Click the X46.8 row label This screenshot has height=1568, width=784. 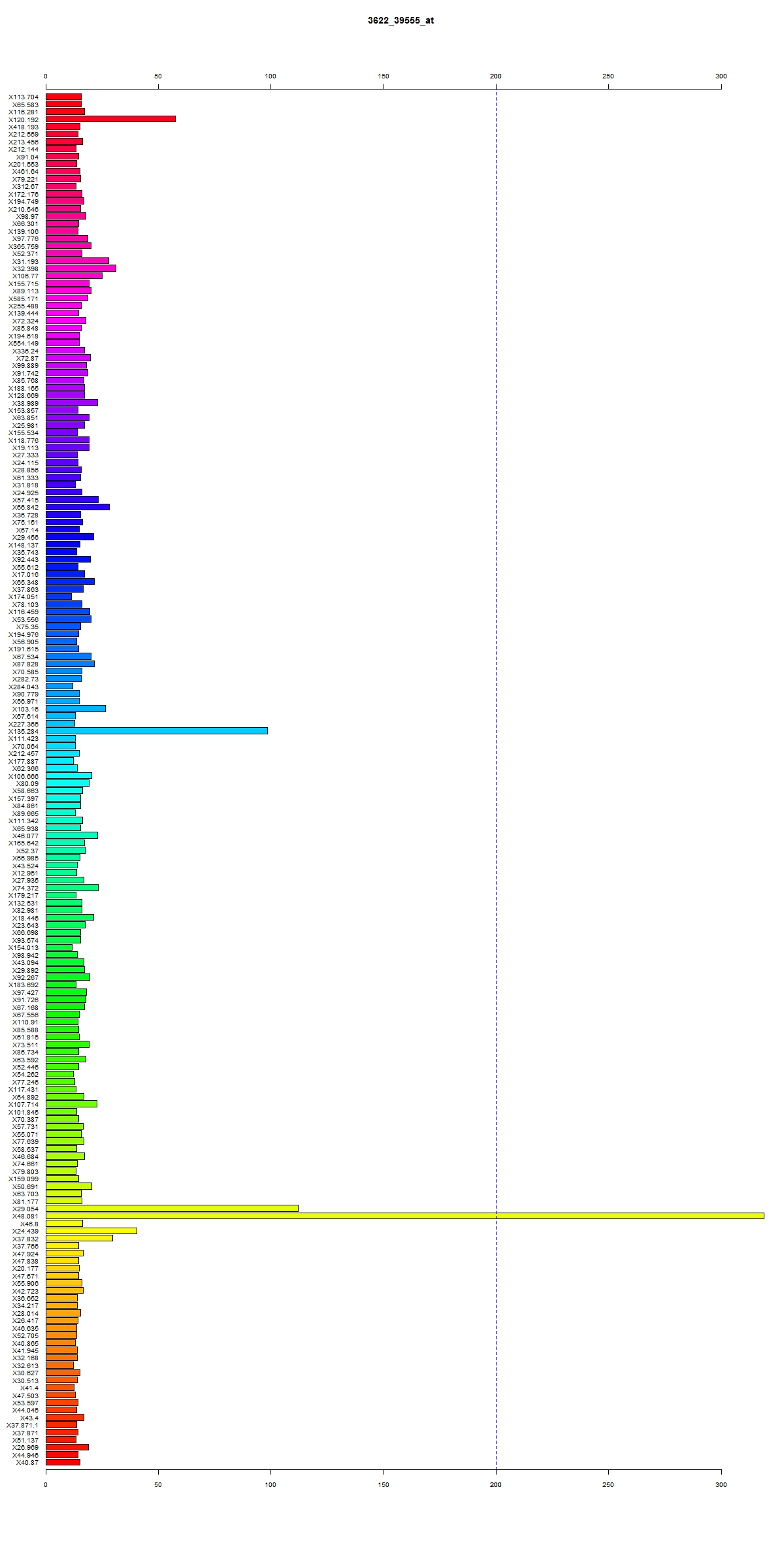click(x=29, y=1224)
